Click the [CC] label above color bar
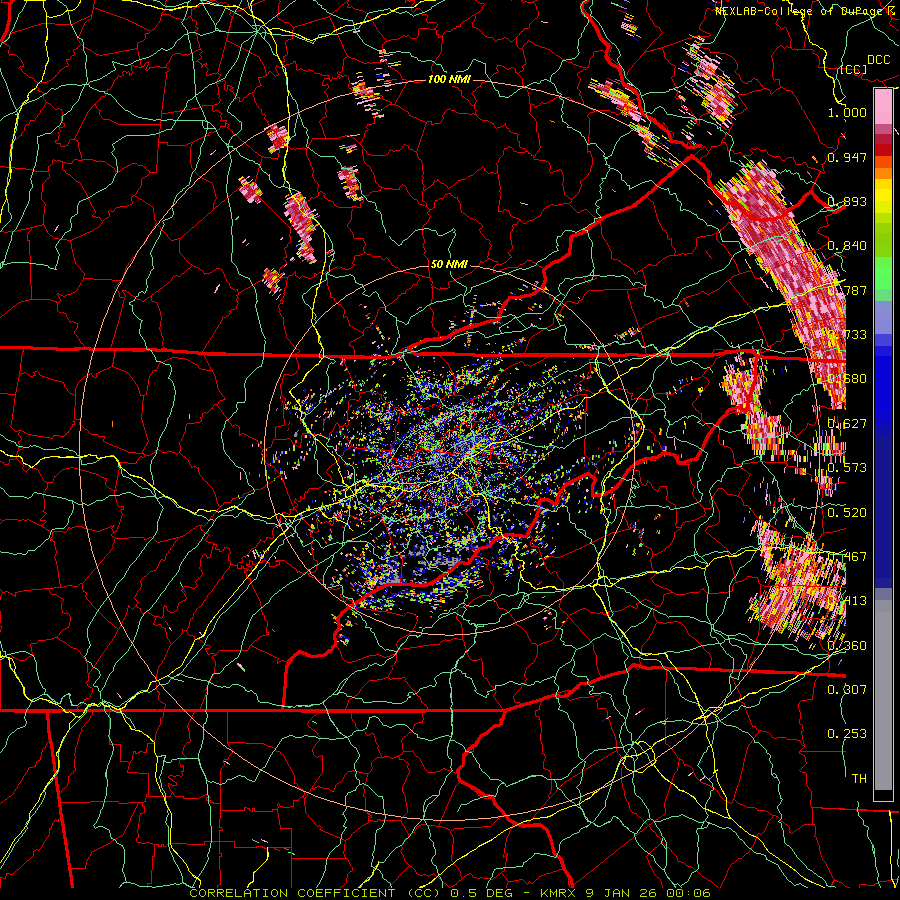Viewport: 900px width, 900px height. tap(853, 69)
